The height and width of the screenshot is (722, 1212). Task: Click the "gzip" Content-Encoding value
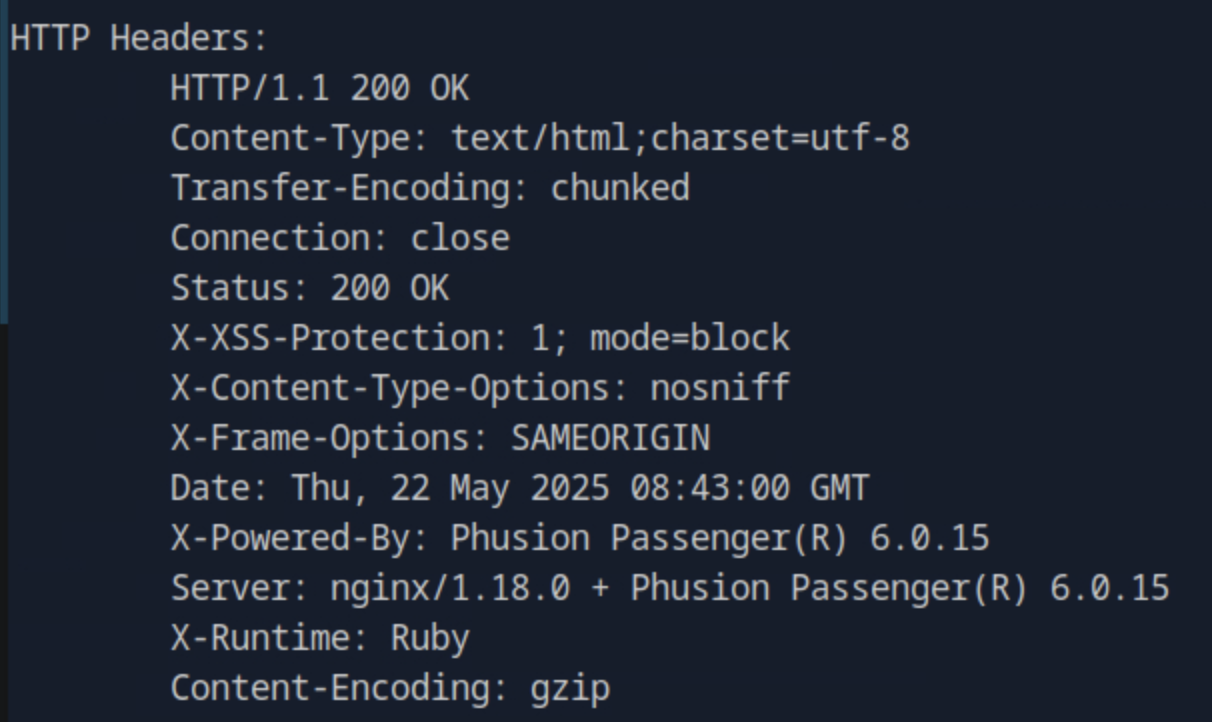[570, 688]
